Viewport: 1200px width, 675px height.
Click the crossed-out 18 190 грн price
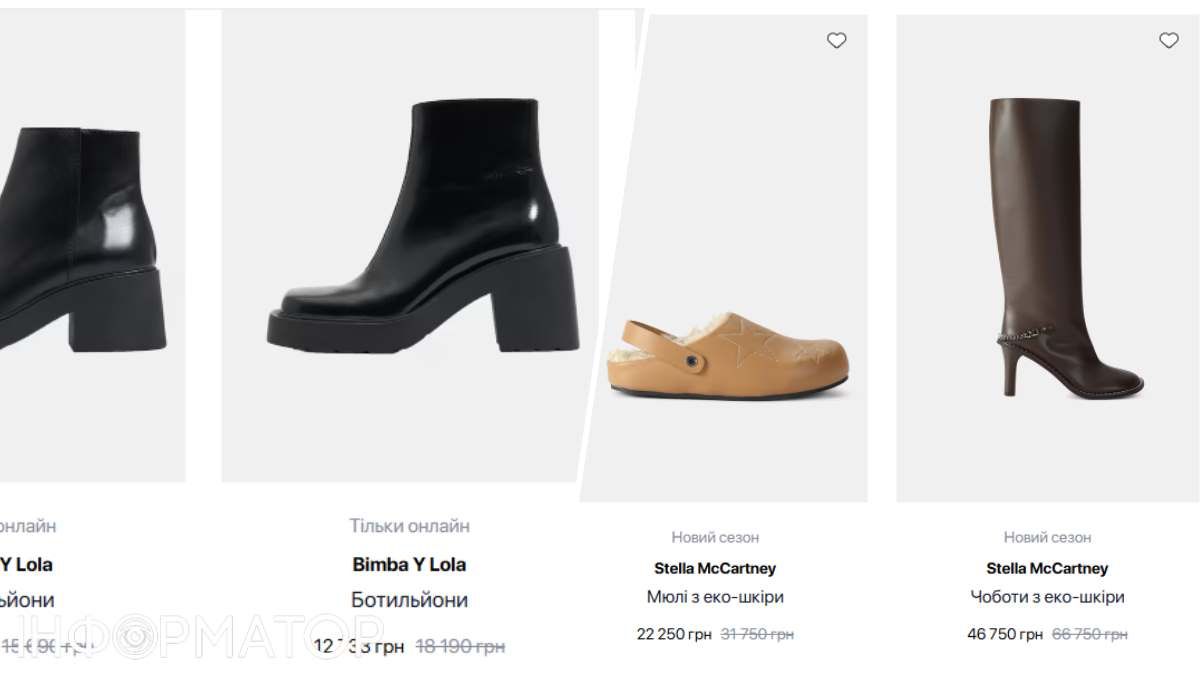pyautogui.click(x=460, y=647)
